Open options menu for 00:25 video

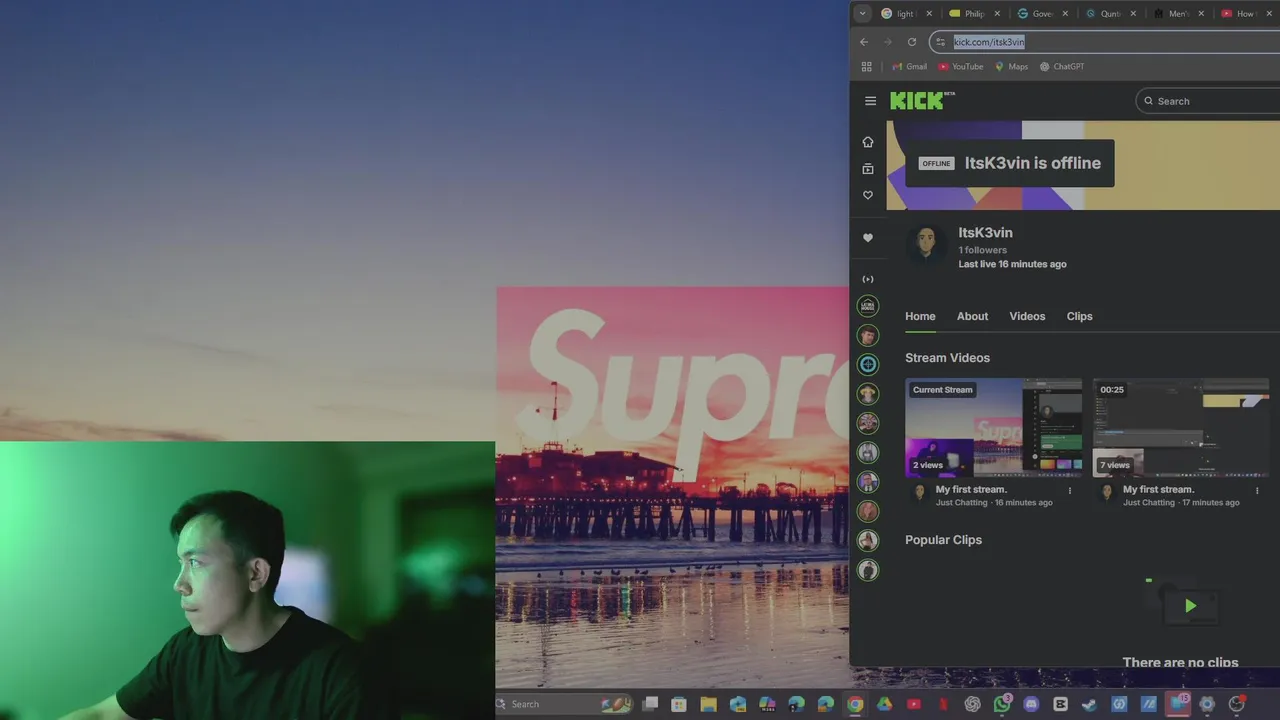pyautogui.click(x=1257, y=490)
